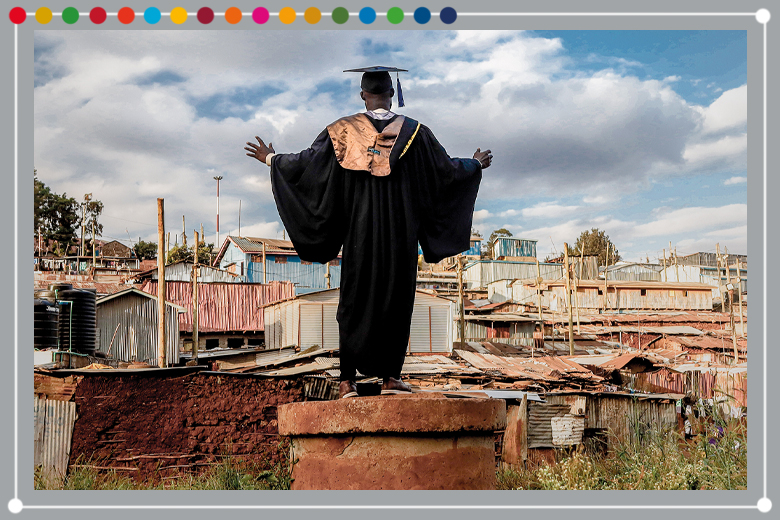
Task: Pick the orange-red dot before the cyan dot
Action: [x=125, y=15]
